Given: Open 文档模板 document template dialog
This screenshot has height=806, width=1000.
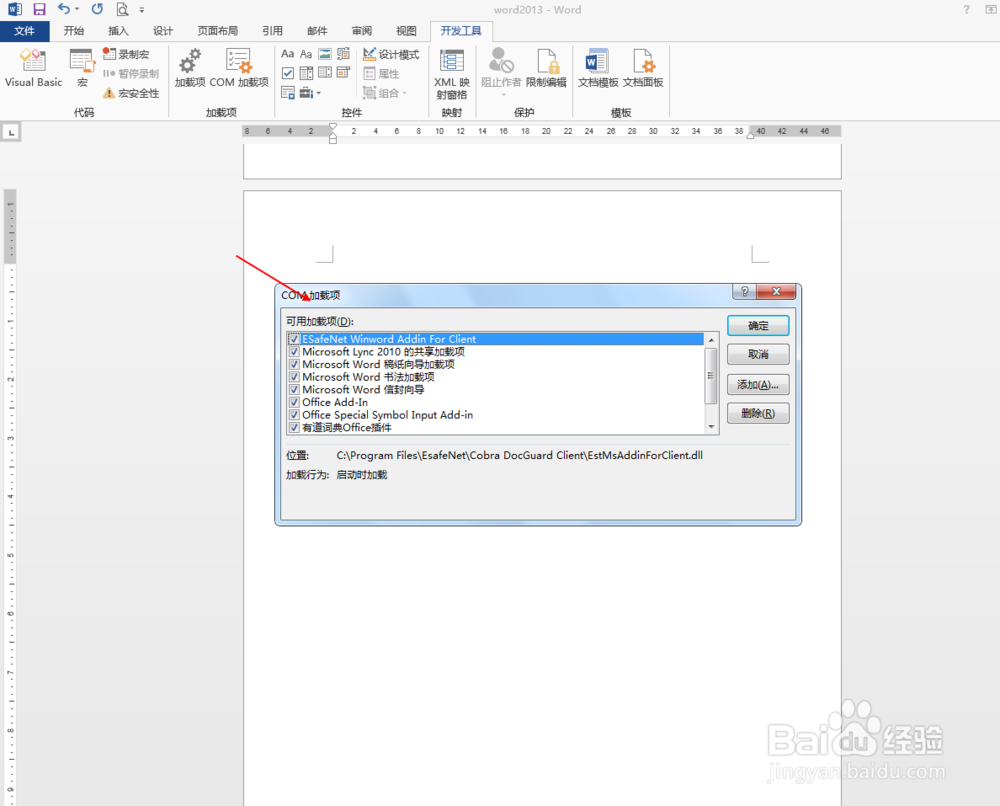Looking at the screenshot, I should point(598,68).
